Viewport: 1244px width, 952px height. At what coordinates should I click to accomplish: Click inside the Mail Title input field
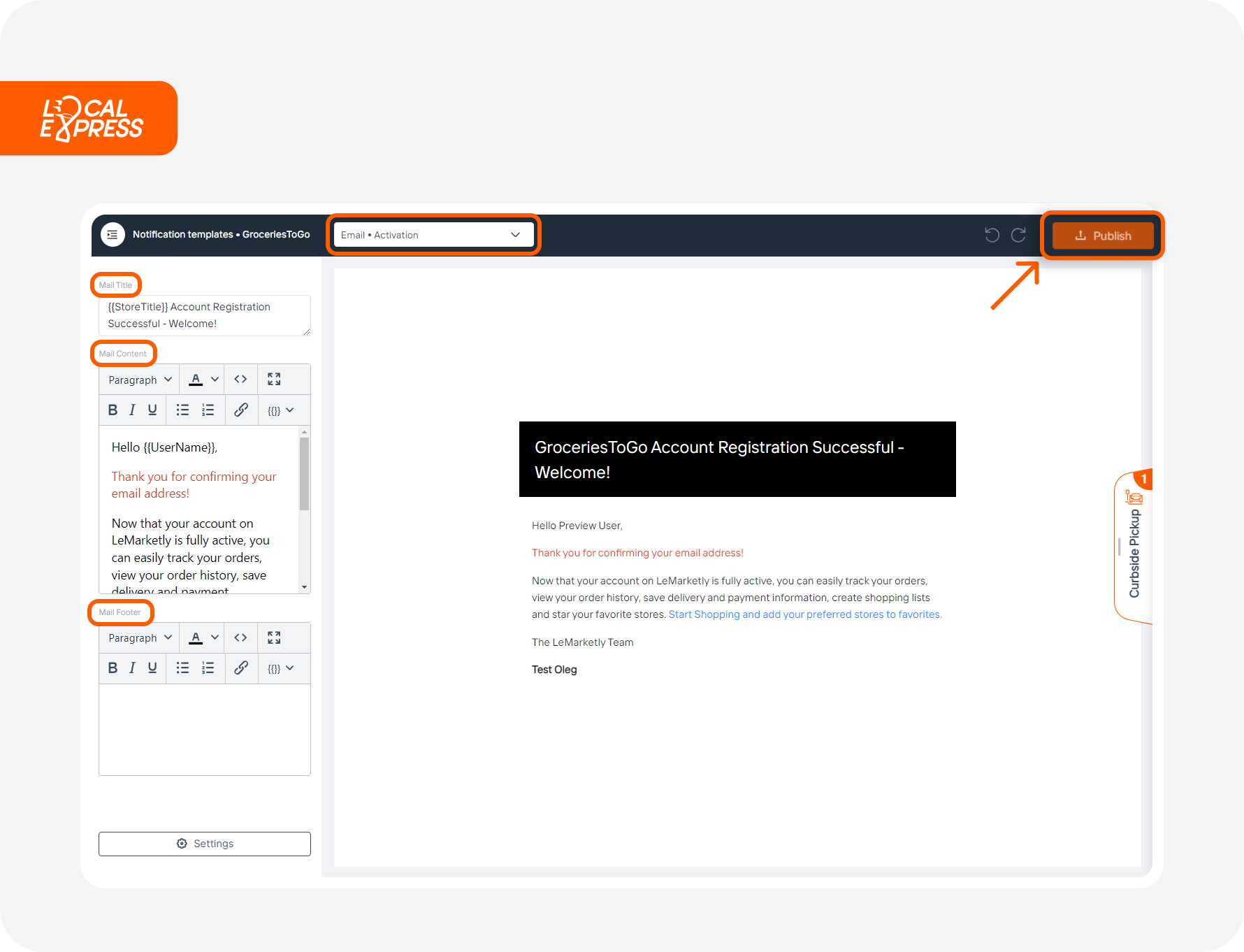pyautogui.click(x=203, y=315)
